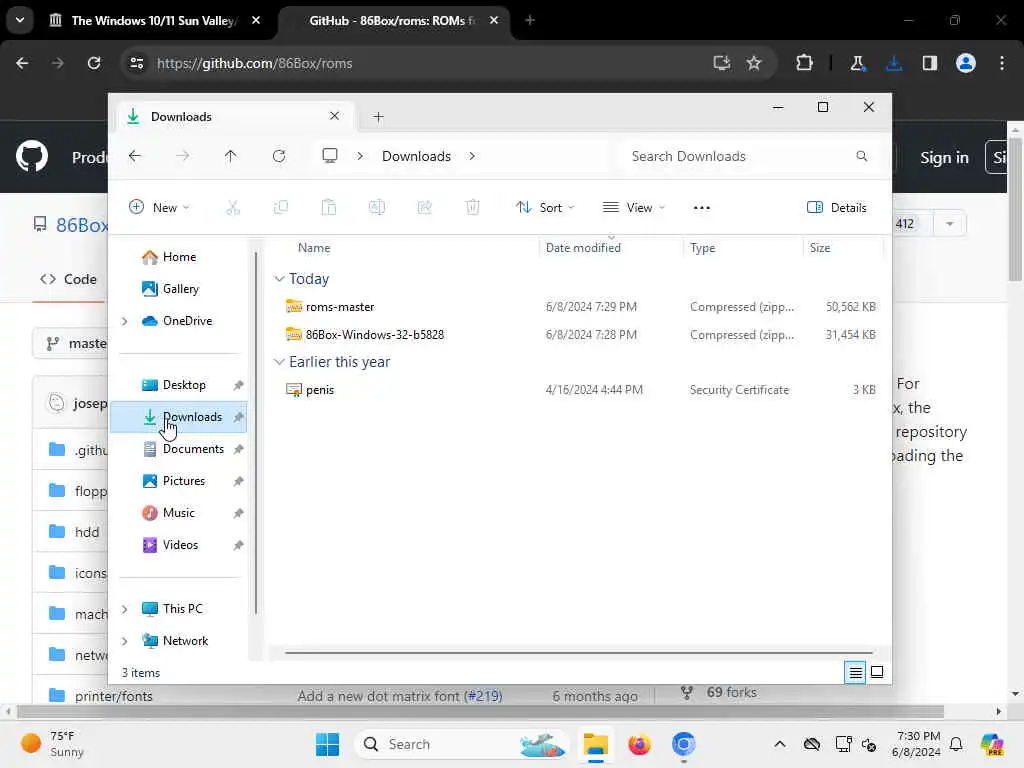Select Pictures in navigation pane
This screenshot has width=1024, height=768.
(180, 481)
